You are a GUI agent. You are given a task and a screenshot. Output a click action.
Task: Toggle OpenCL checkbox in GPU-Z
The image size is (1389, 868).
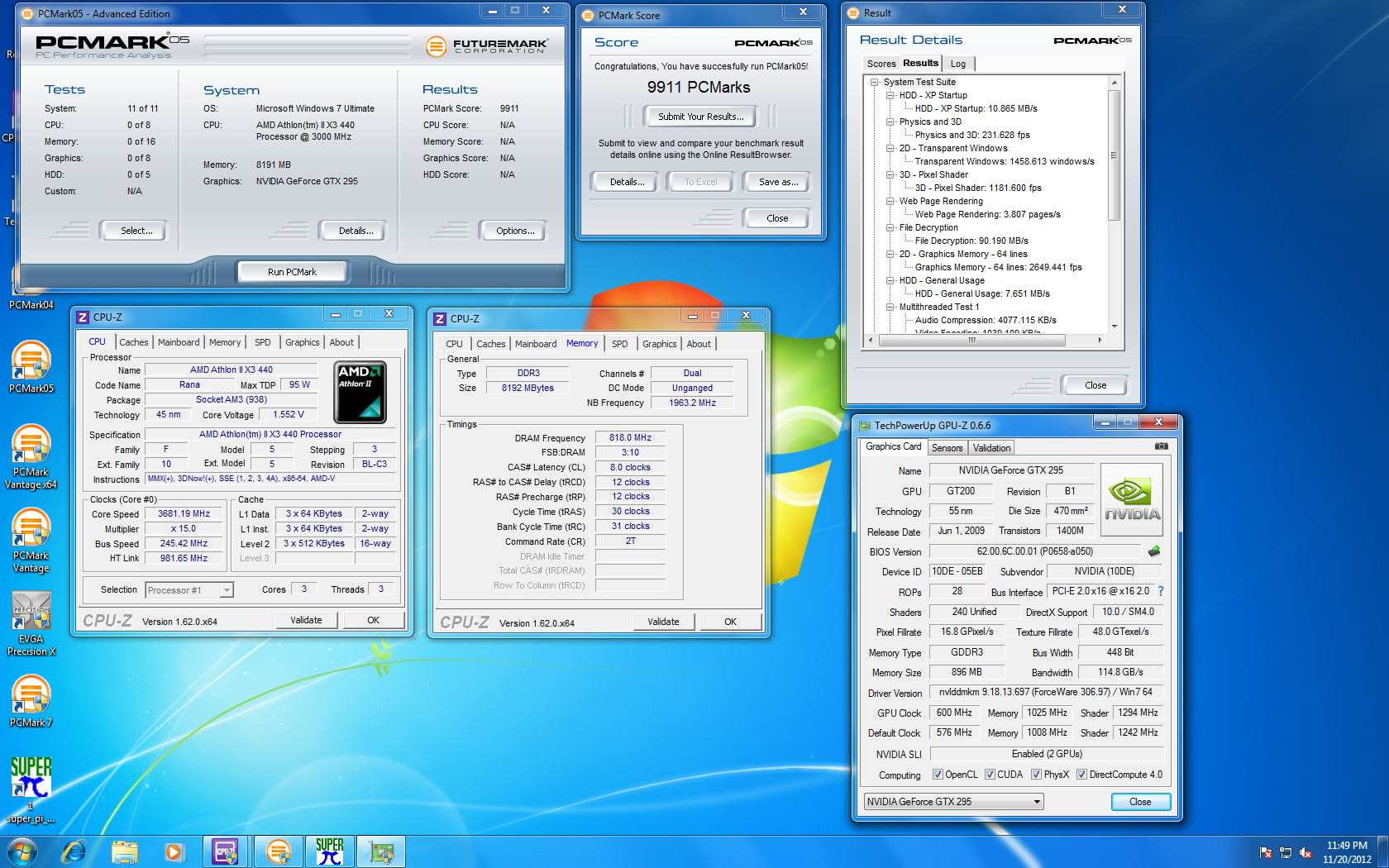point(938,775)
